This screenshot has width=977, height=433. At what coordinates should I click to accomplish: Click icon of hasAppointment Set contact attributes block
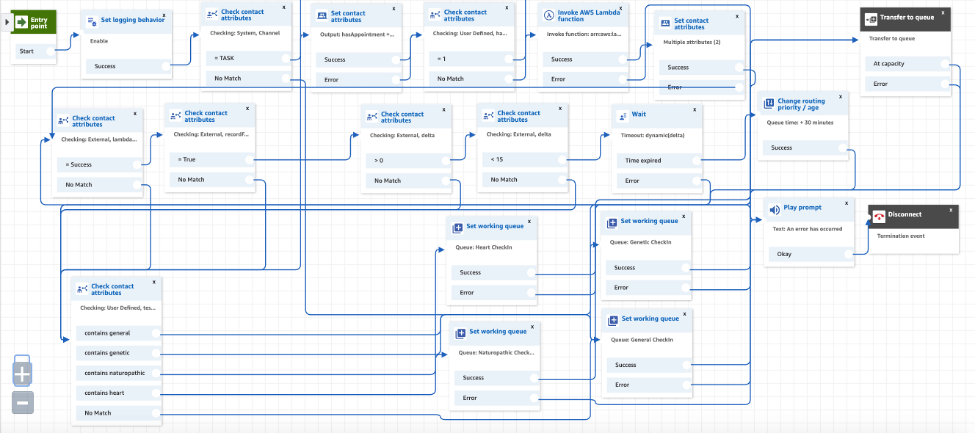322,16
